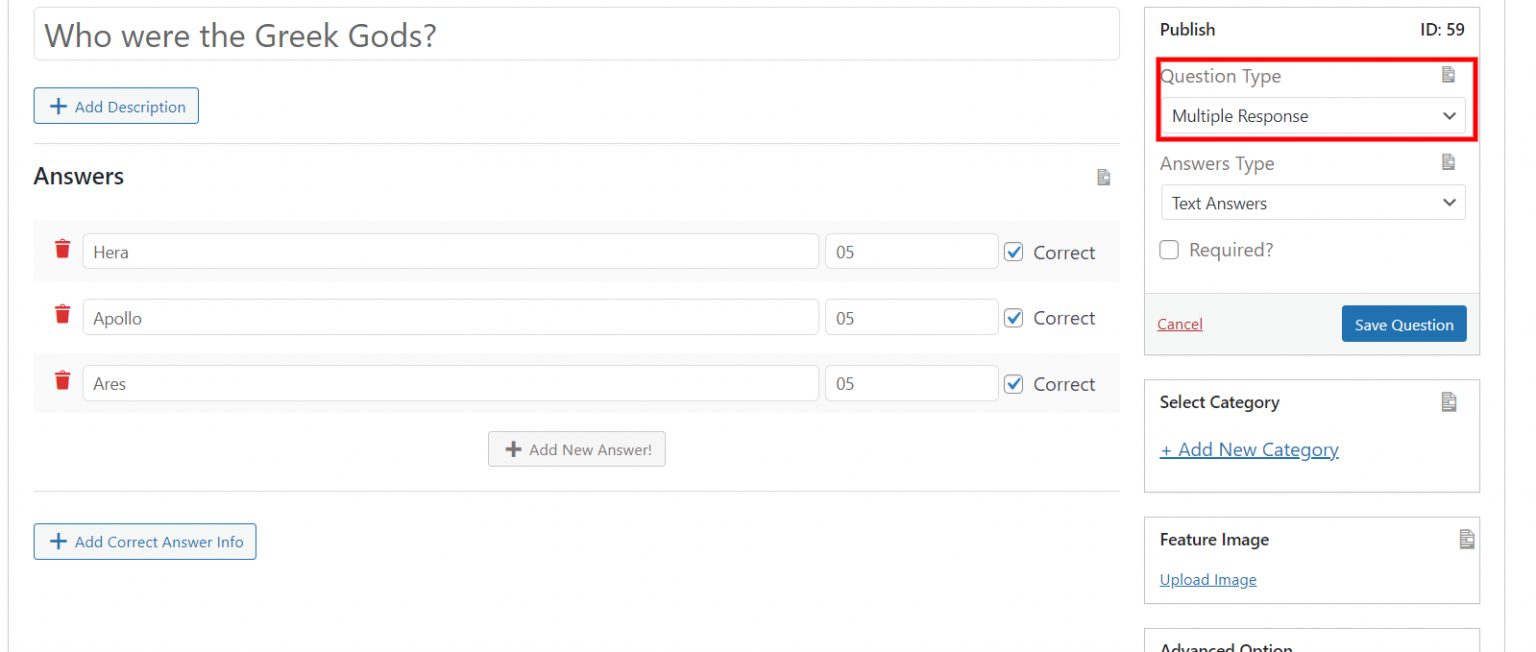Open the Select Category documentation icon
The width and height of the screenshot is (1536, 652).
pyautogui.click(x=1448, y=402)
